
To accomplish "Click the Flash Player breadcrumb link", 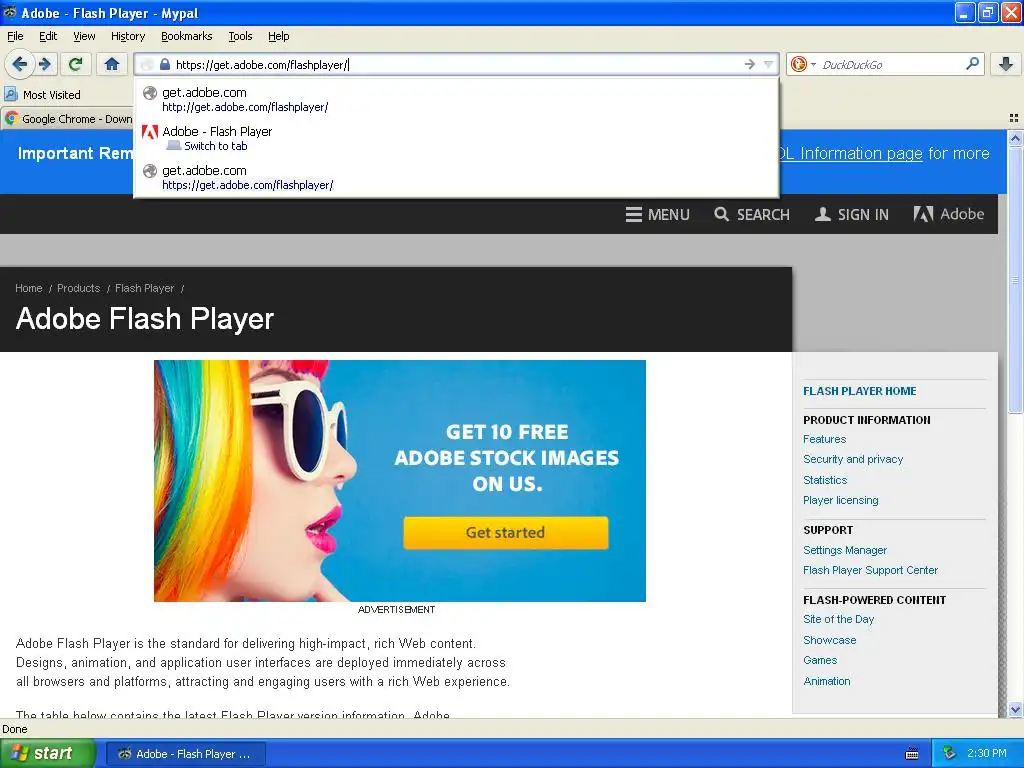I will tap(144, 288).
